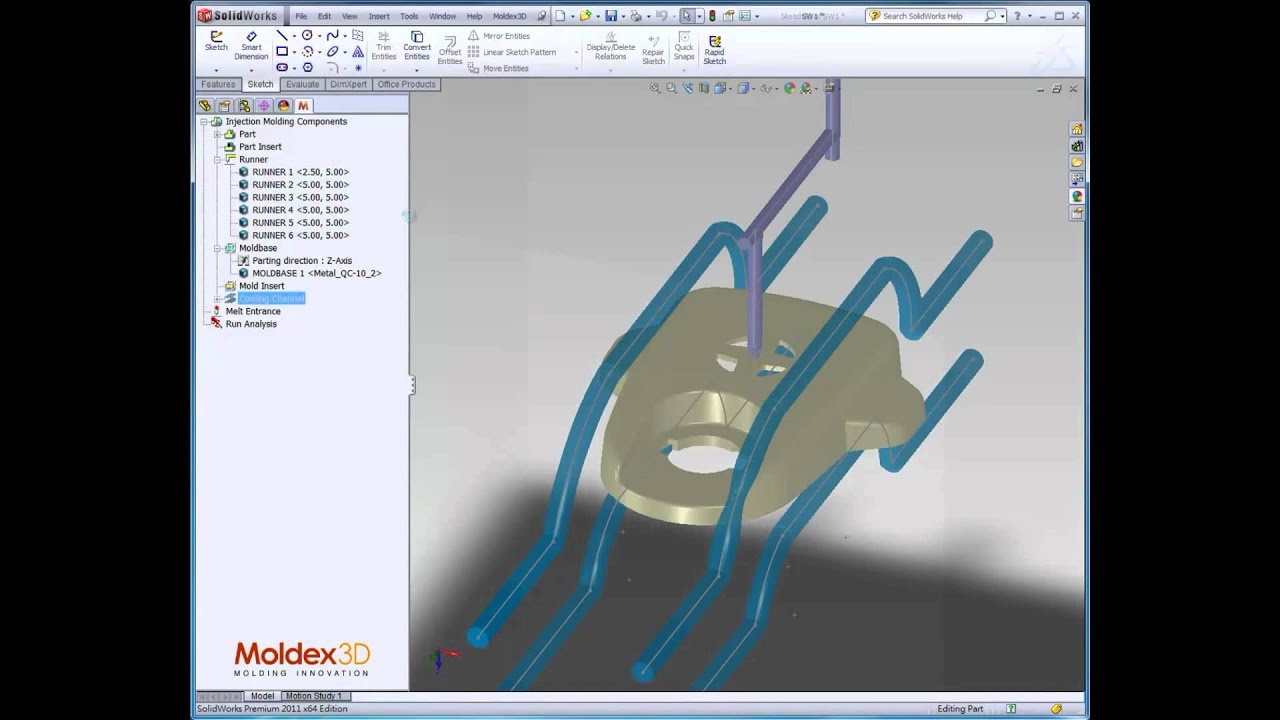Open the Moldex3D manager tab icon
1280x720 pixels.
303,105
